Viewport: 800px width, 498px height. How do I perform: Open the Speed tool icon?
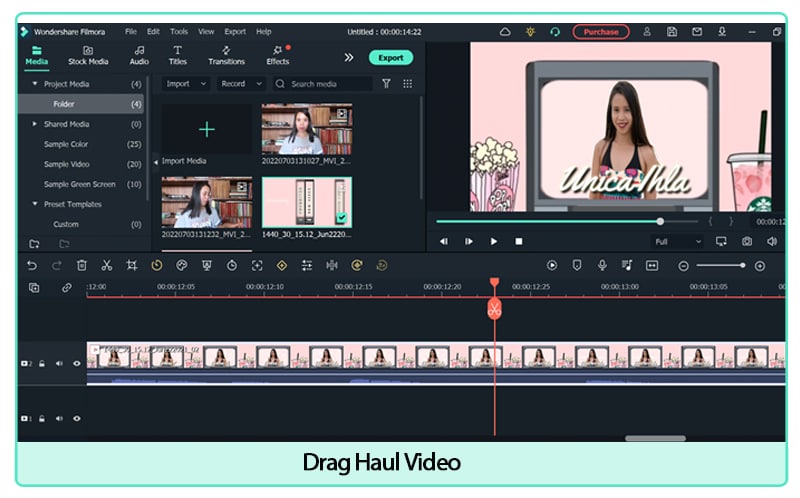(157, 265)
